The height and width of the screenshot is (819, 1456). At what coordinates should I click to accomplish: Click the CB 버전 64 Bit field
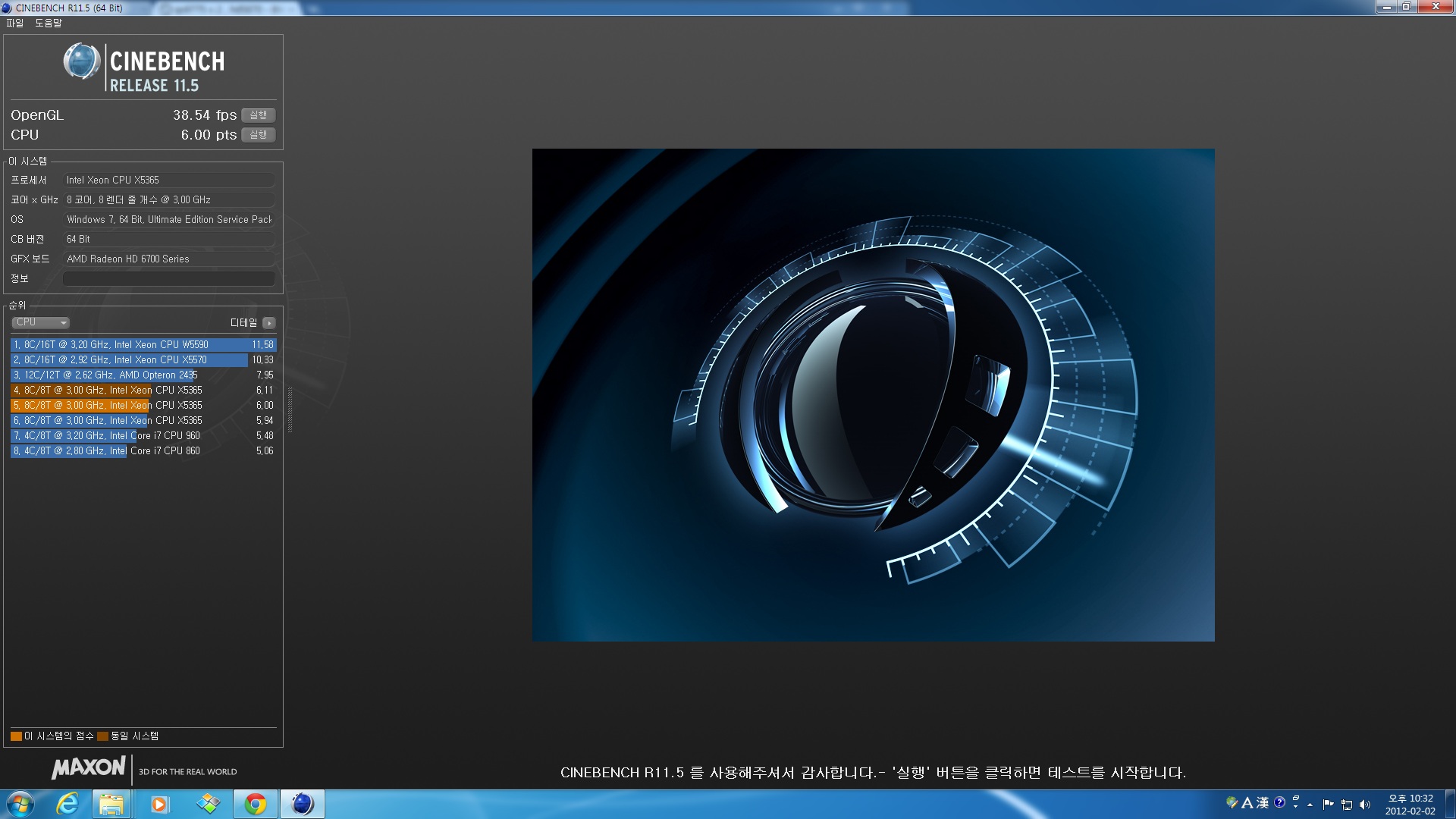(x=169, y=239)
